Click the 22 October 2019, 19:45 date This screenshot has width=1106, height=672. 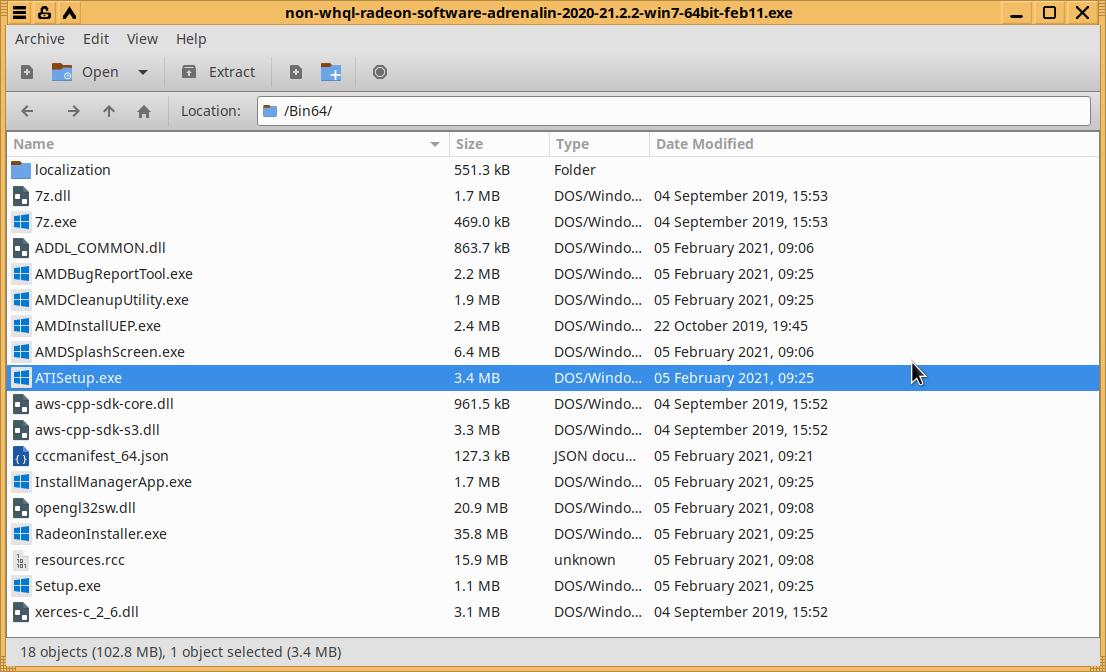coord(731,326)
